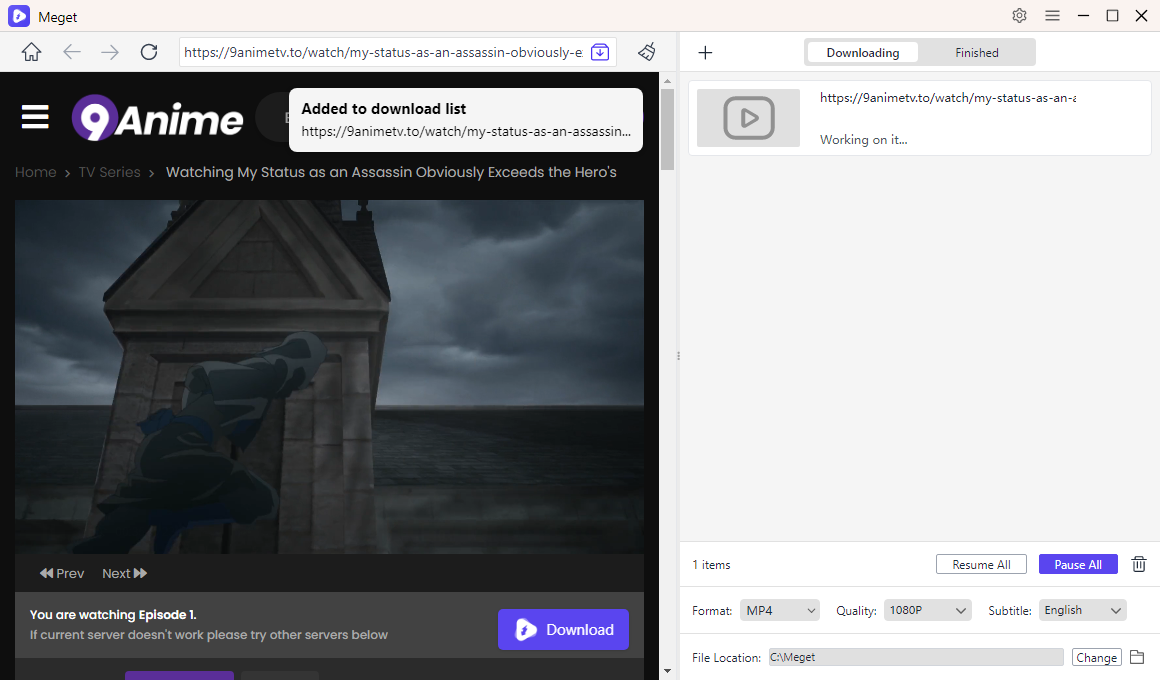Screen dimensions: 1160x680
Task: Expand the Subtitle English dropdown
Action: pos(1082,610)
